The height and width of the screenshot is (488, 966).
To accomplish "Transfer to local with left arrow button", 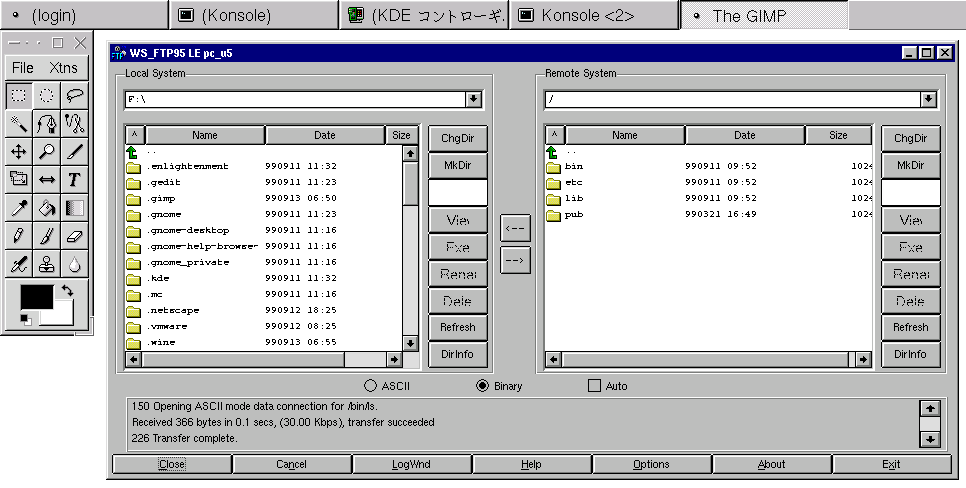I will (x=515, y=229).
